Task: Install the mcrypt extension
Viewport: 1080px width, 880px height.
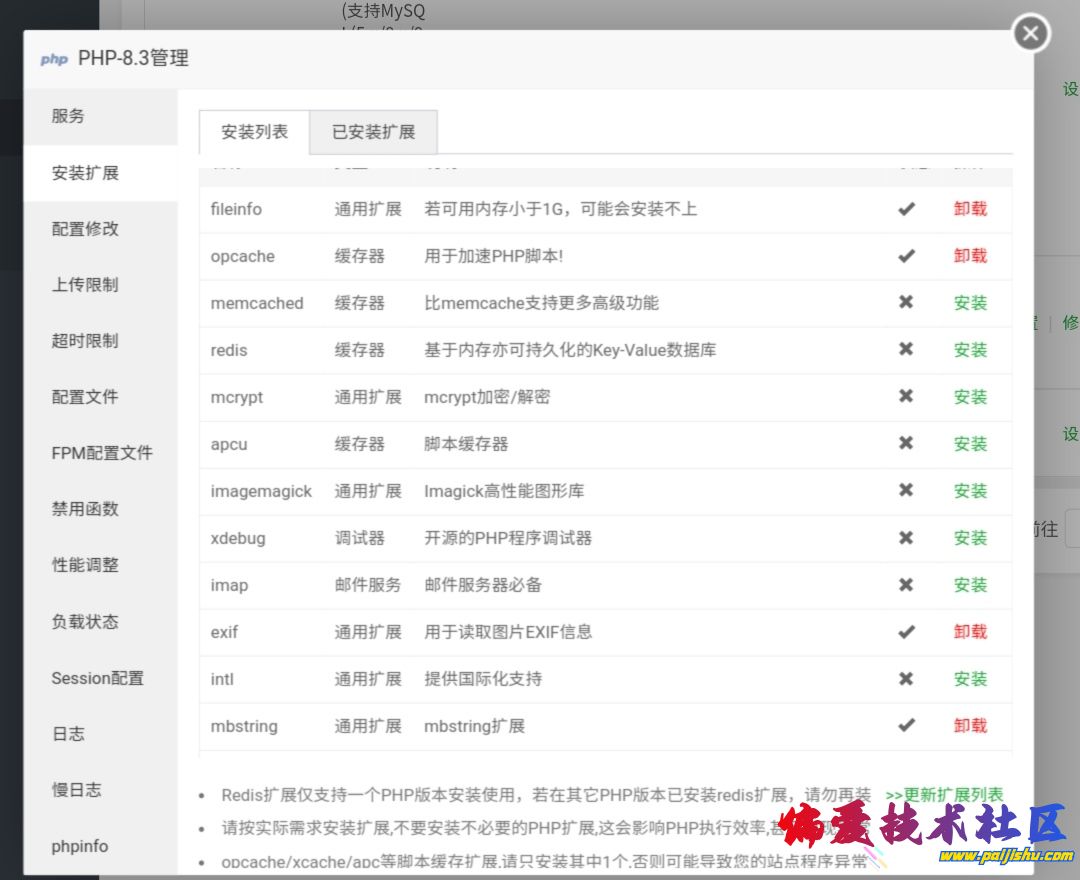Action: 970,397
